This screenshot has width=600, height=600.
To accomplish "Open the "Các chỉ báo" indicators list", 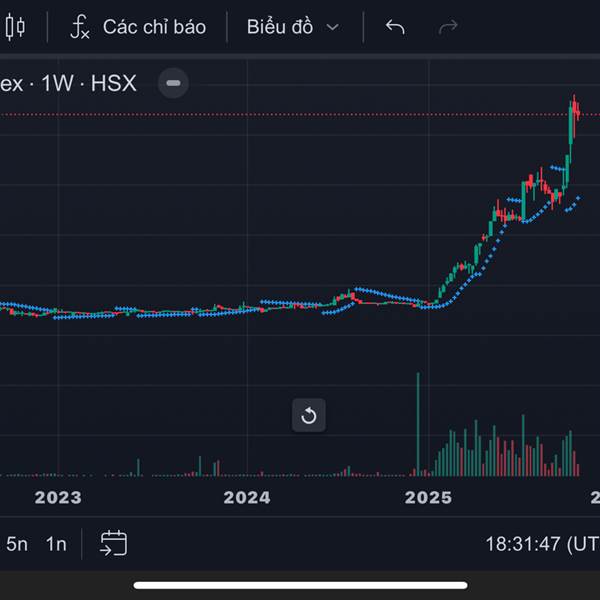I will tap(153, 27).
